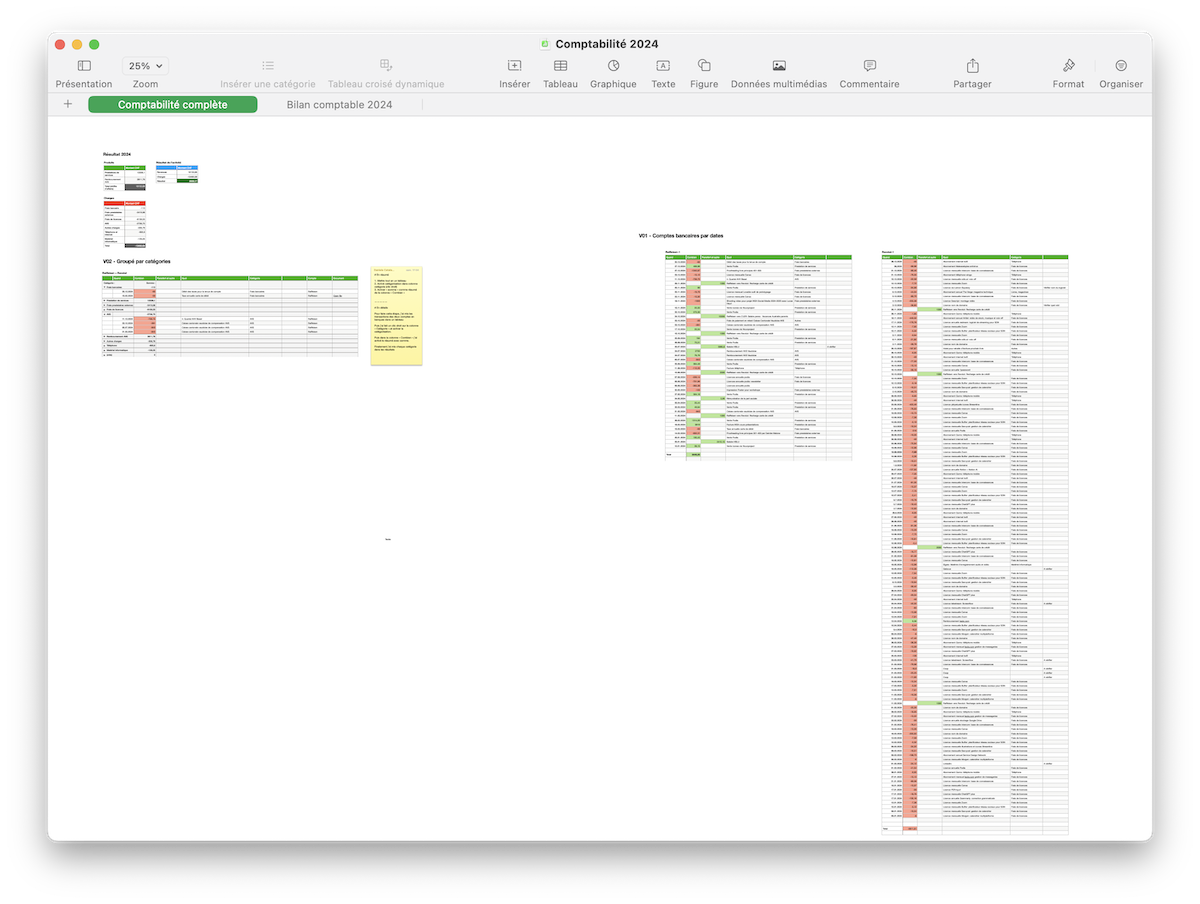This screenshot has width=1200, height=904.
Task: Switch to the Bilan comptable 2024 tab
Action: point(339,104)
